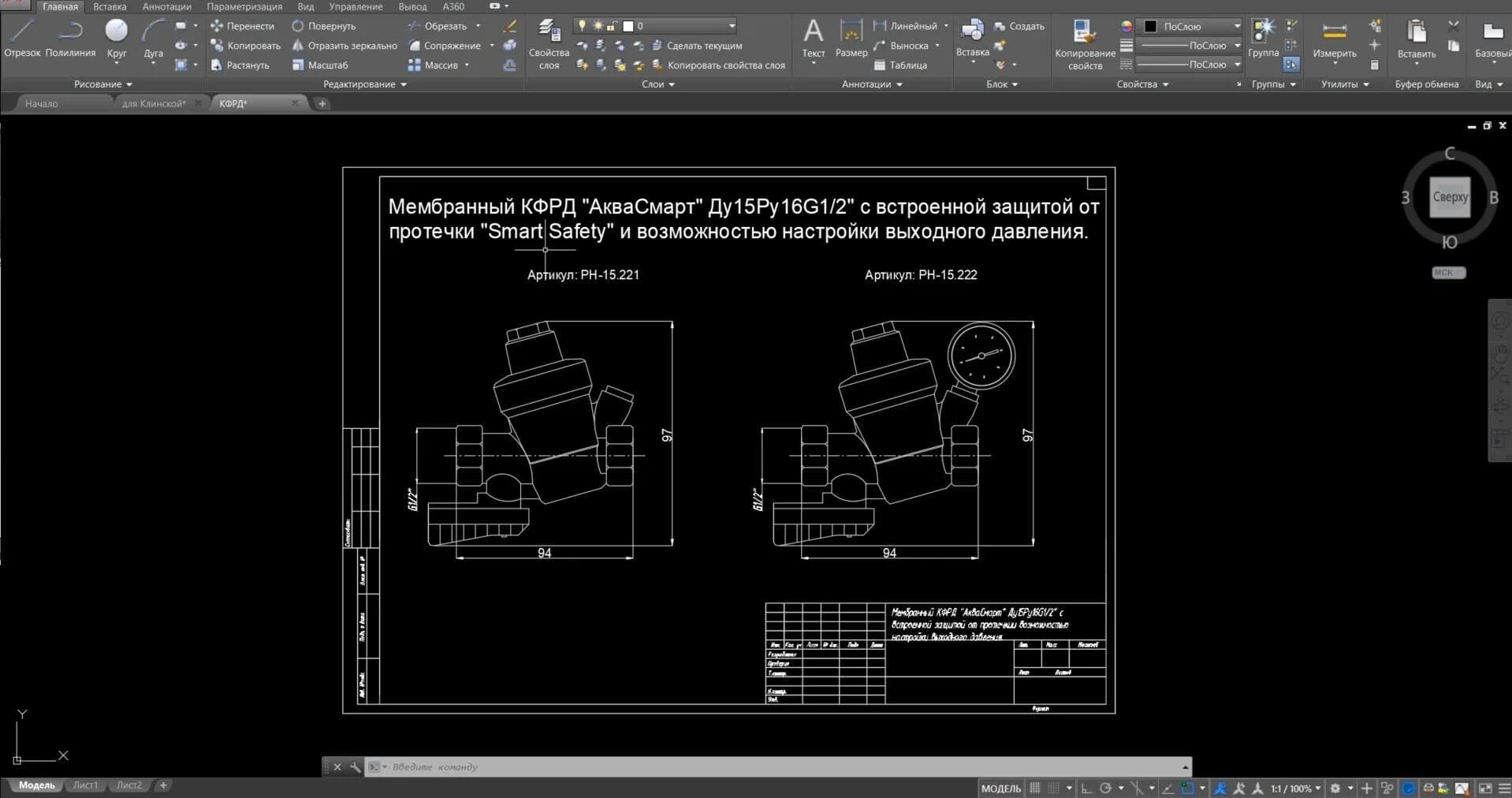This screenshot has width=1512, height=798.
Task: Toggle snap mode in the status bar
Action: [x=1053, y=788]
